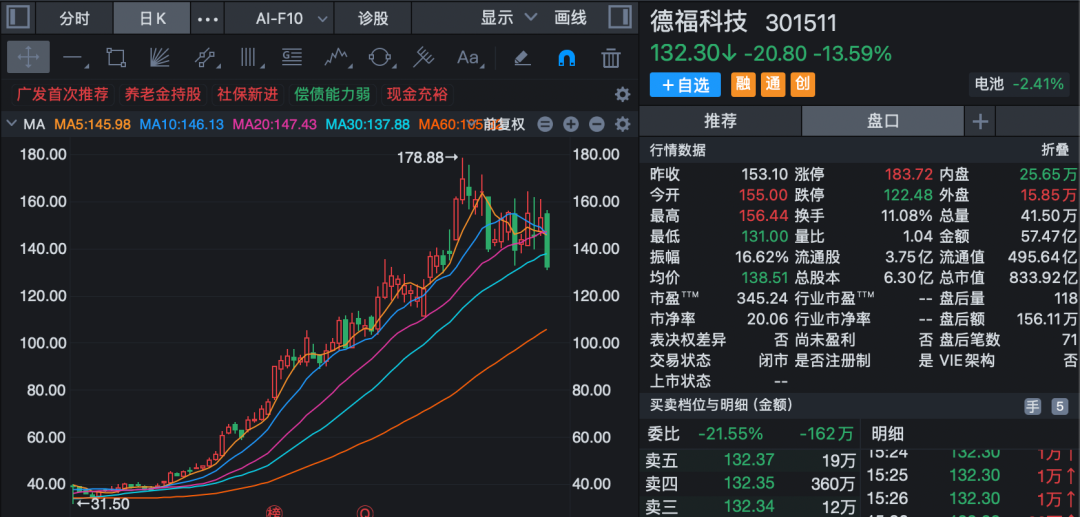The height and width of the screenshot is (517, 1080).
Task: Open tag settings gear icon
Action: (x=622, y=94)
